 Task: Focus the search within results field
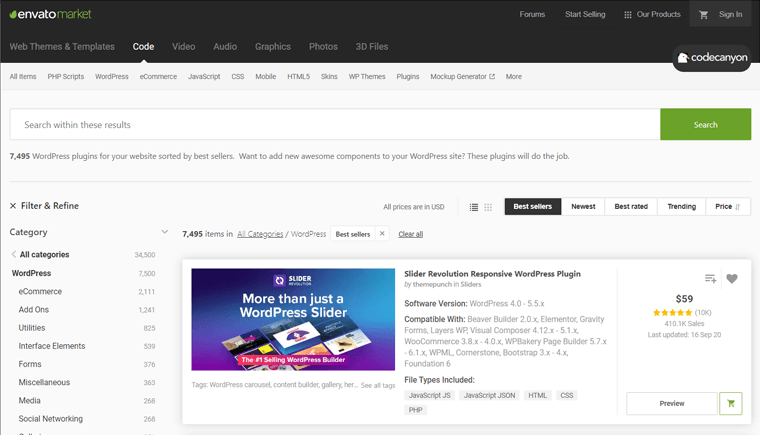335,125
